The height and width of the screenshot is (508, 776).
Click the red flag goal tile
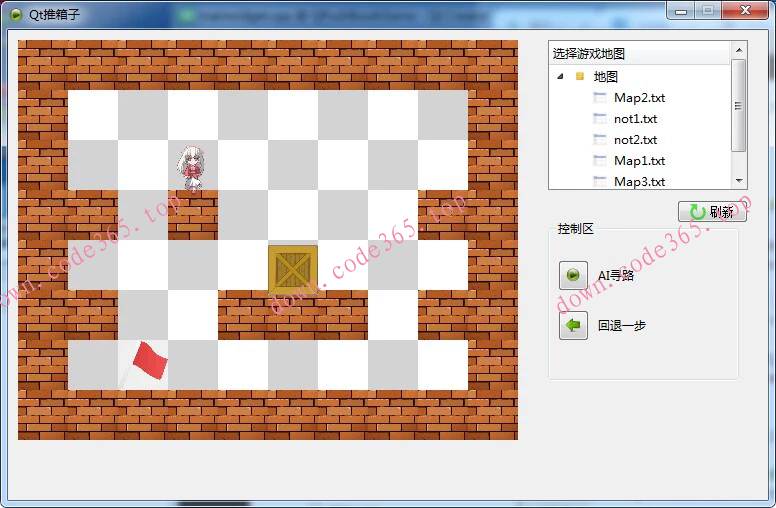click(x=146, y=362)
